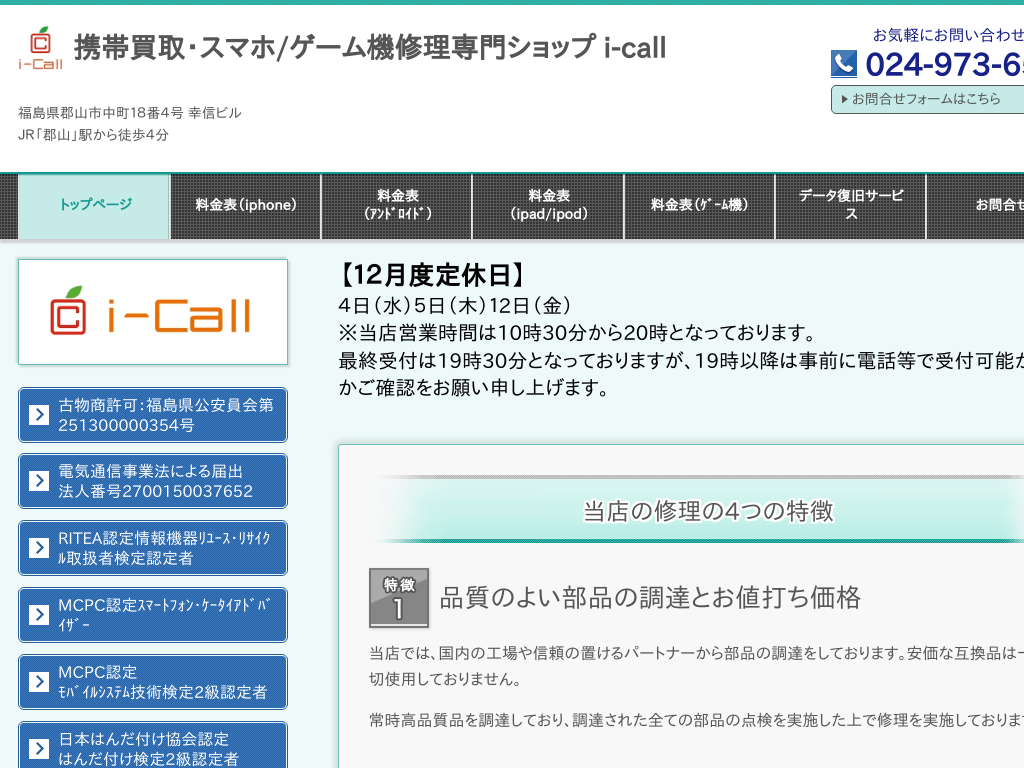Click the phone receiver icon beside the contact number

point(845,64)
